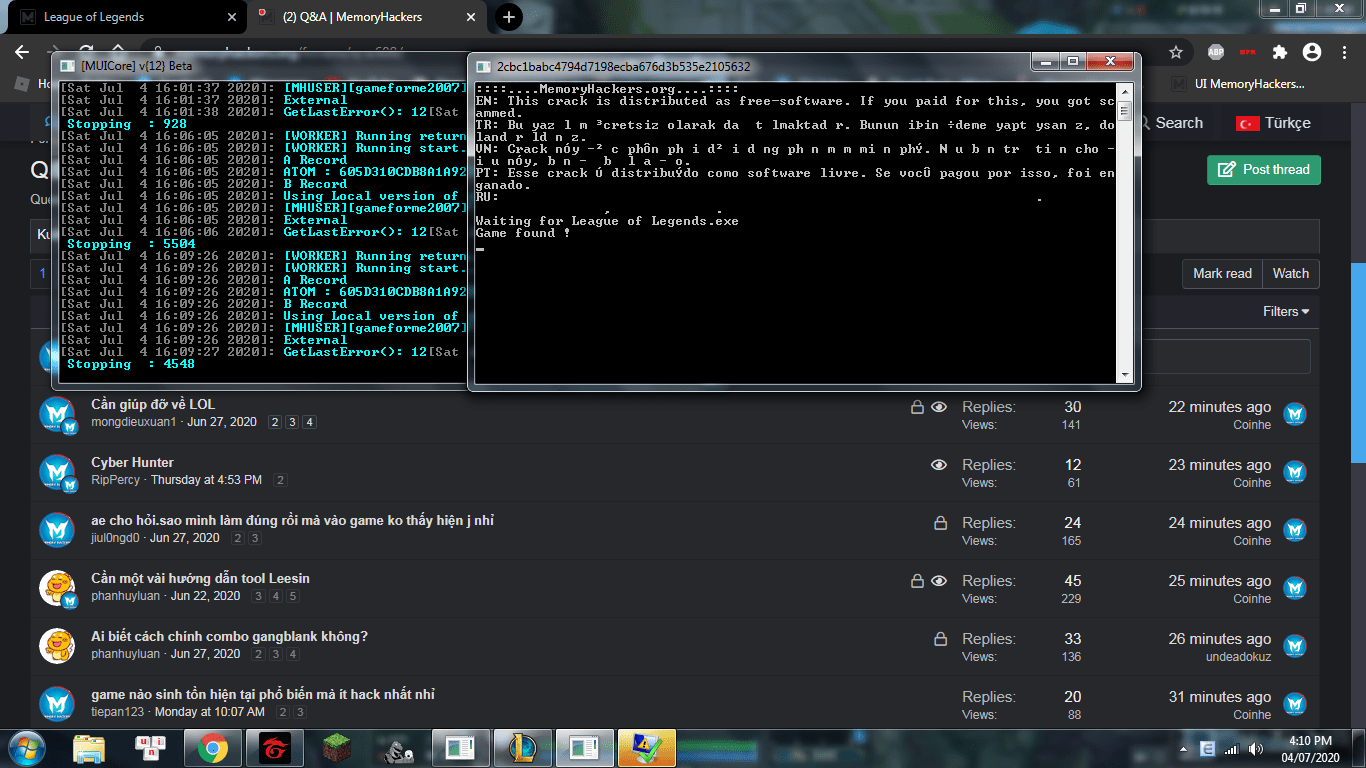Click the lock icon on the 24-replies thread

click(940, 523)
